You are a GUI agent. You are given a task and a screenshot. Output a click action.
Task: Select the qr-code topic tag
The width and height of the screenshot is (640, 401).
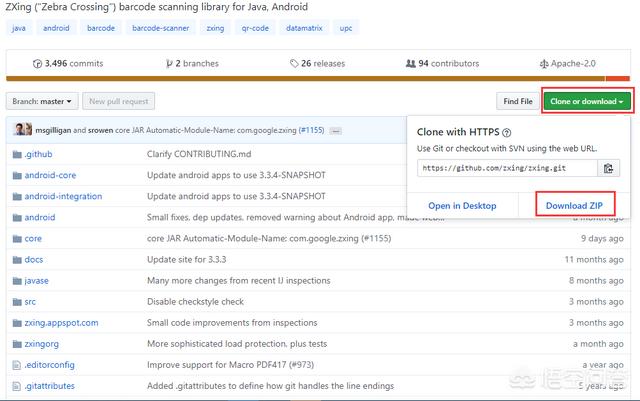[255, 28]
